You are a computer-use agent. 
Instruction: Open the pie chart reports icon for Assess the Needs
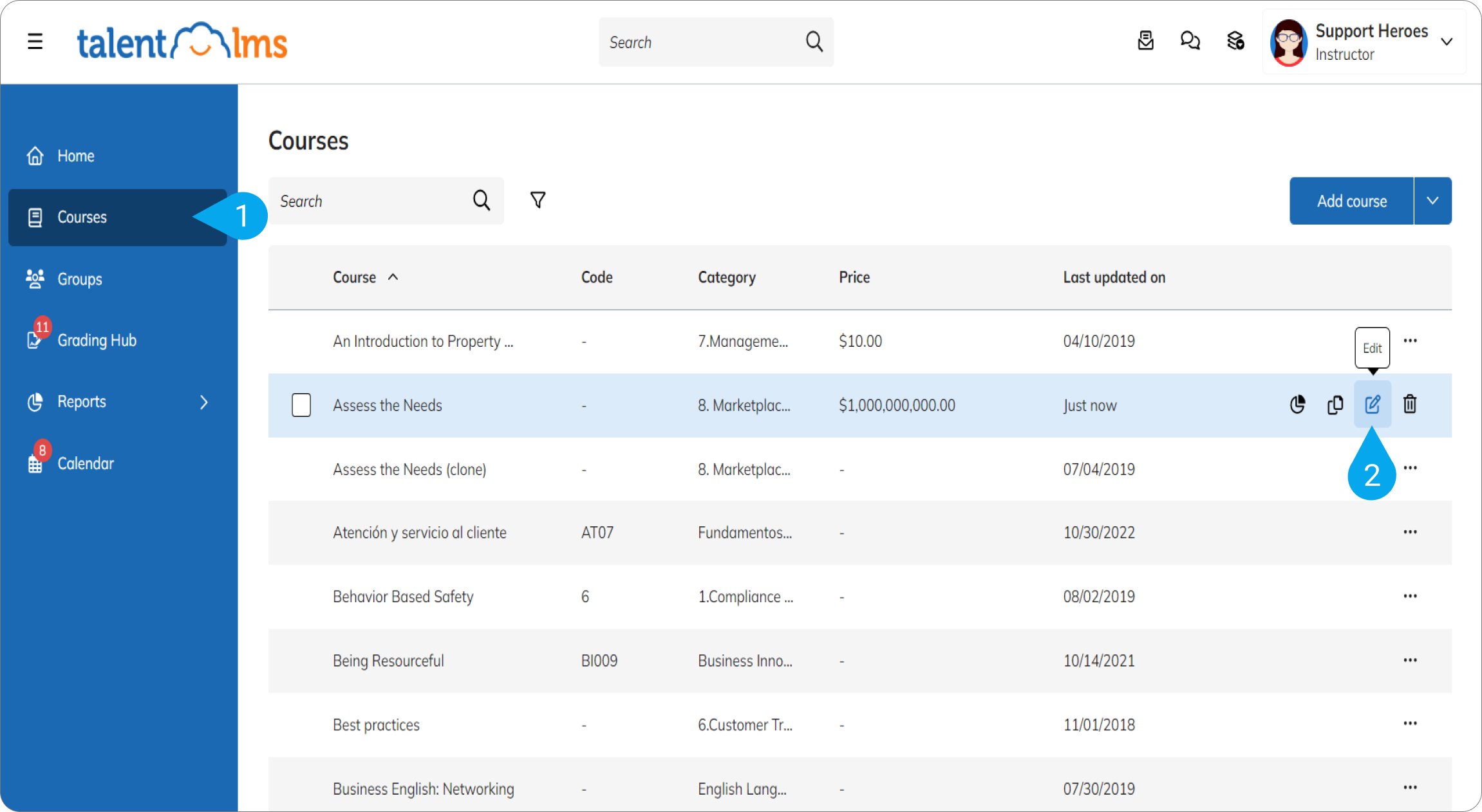1297,405
